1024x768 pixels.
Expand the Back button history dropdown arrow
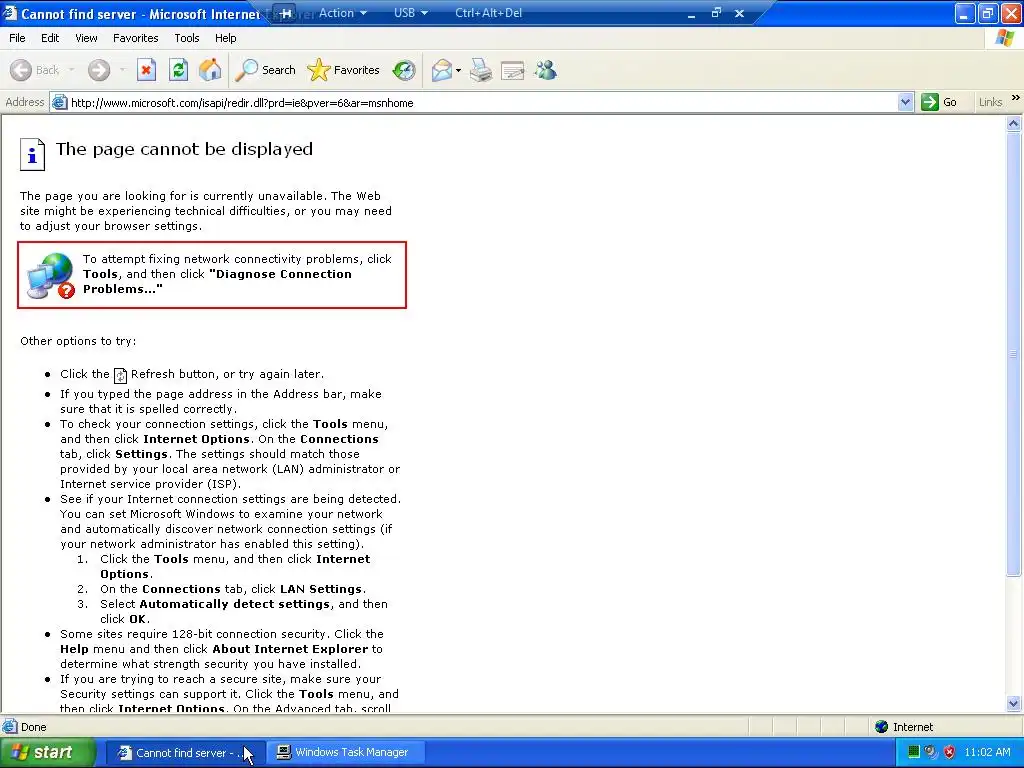point(71,70)
